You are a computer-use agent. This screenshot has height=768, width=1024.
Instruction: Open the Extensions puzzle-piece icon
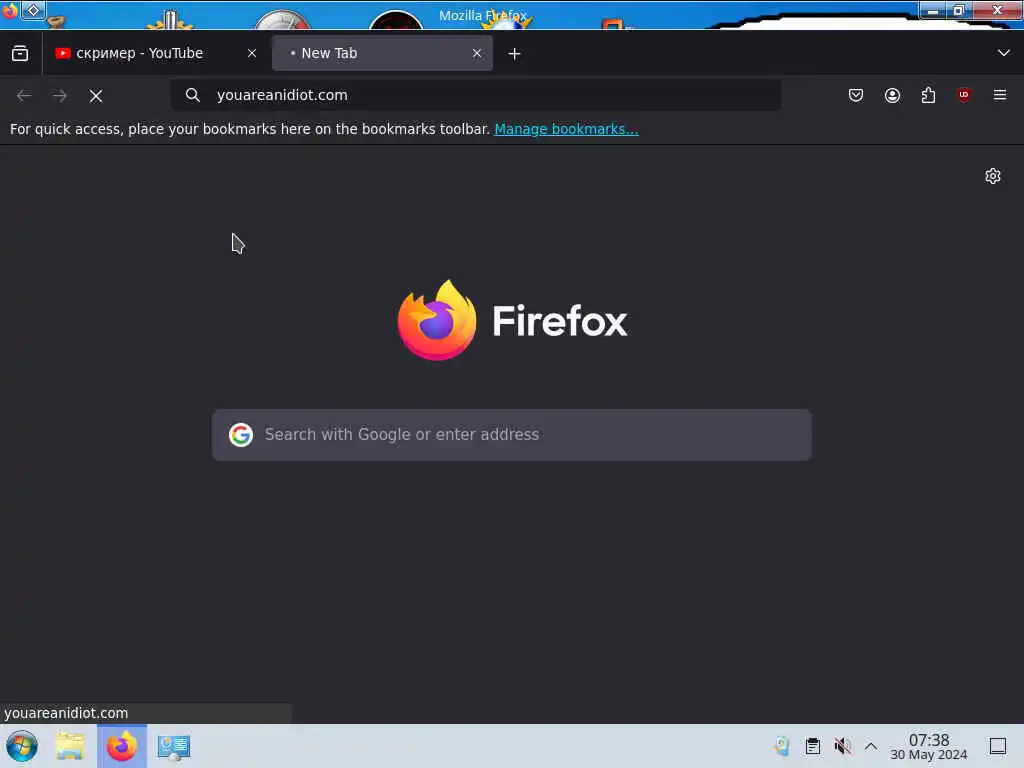(x=928, y=95)
